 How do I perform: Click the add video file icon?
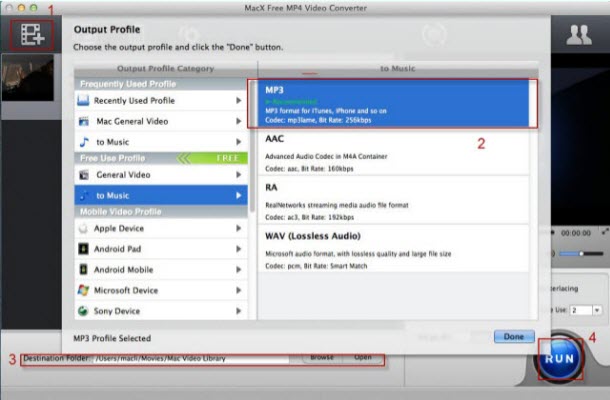32,35
